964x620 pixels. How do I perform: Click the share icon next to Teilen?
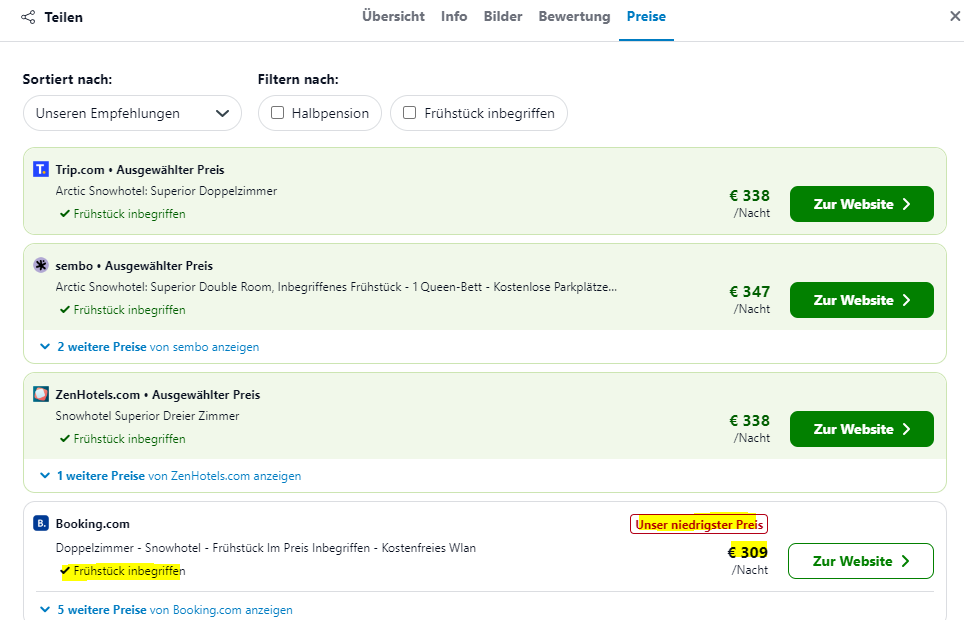(28, 17)
